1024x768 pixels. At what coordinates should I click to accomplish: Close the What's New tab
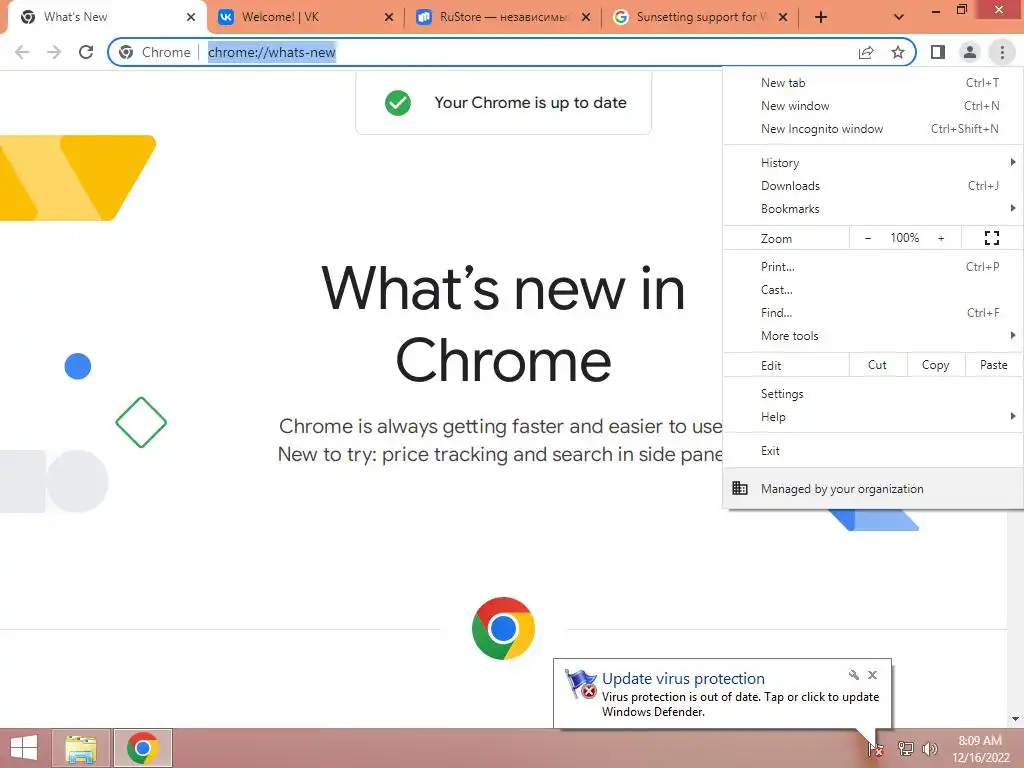(191, 17)
